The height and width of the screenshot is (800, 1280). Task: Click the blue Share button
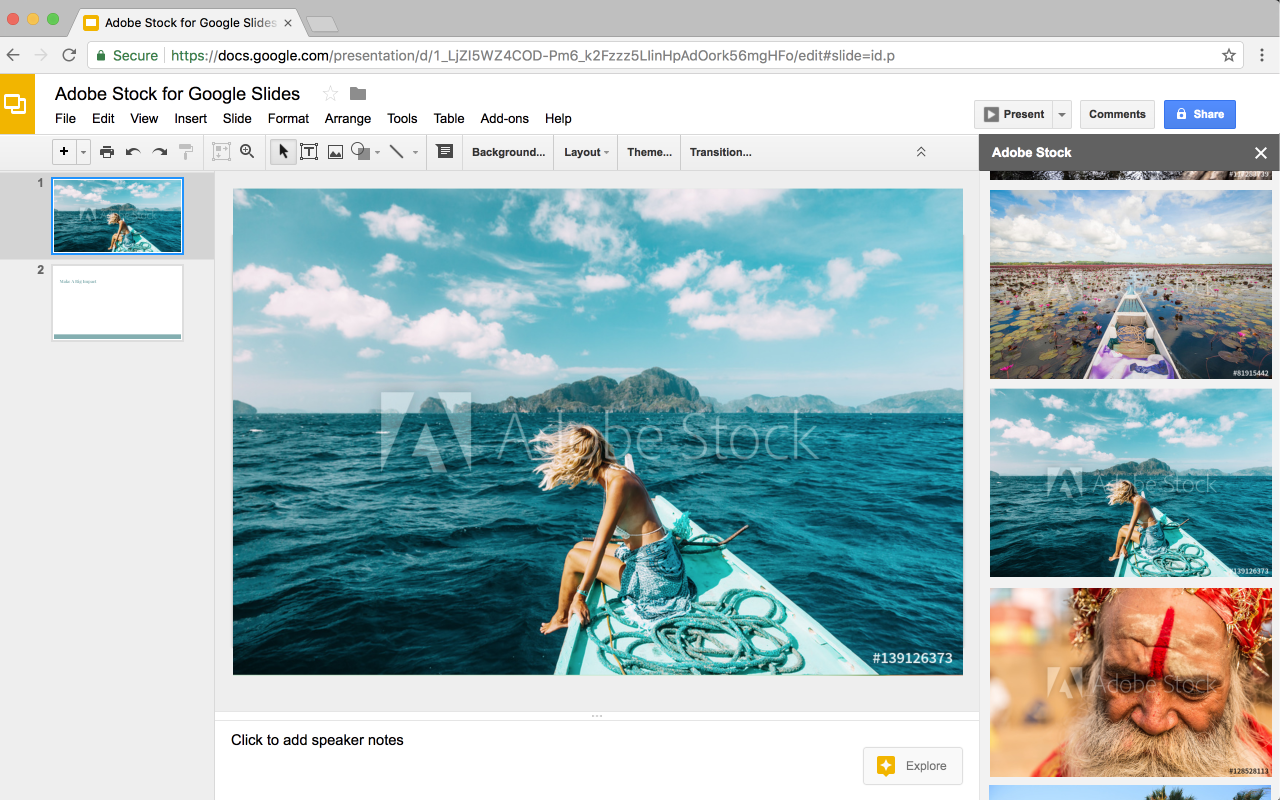1200,114
